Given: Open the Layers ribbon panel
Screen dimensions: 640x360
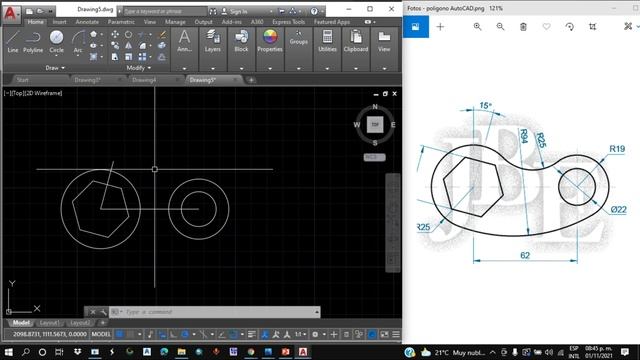Looking at the screenshot, I should coord(213,42).
